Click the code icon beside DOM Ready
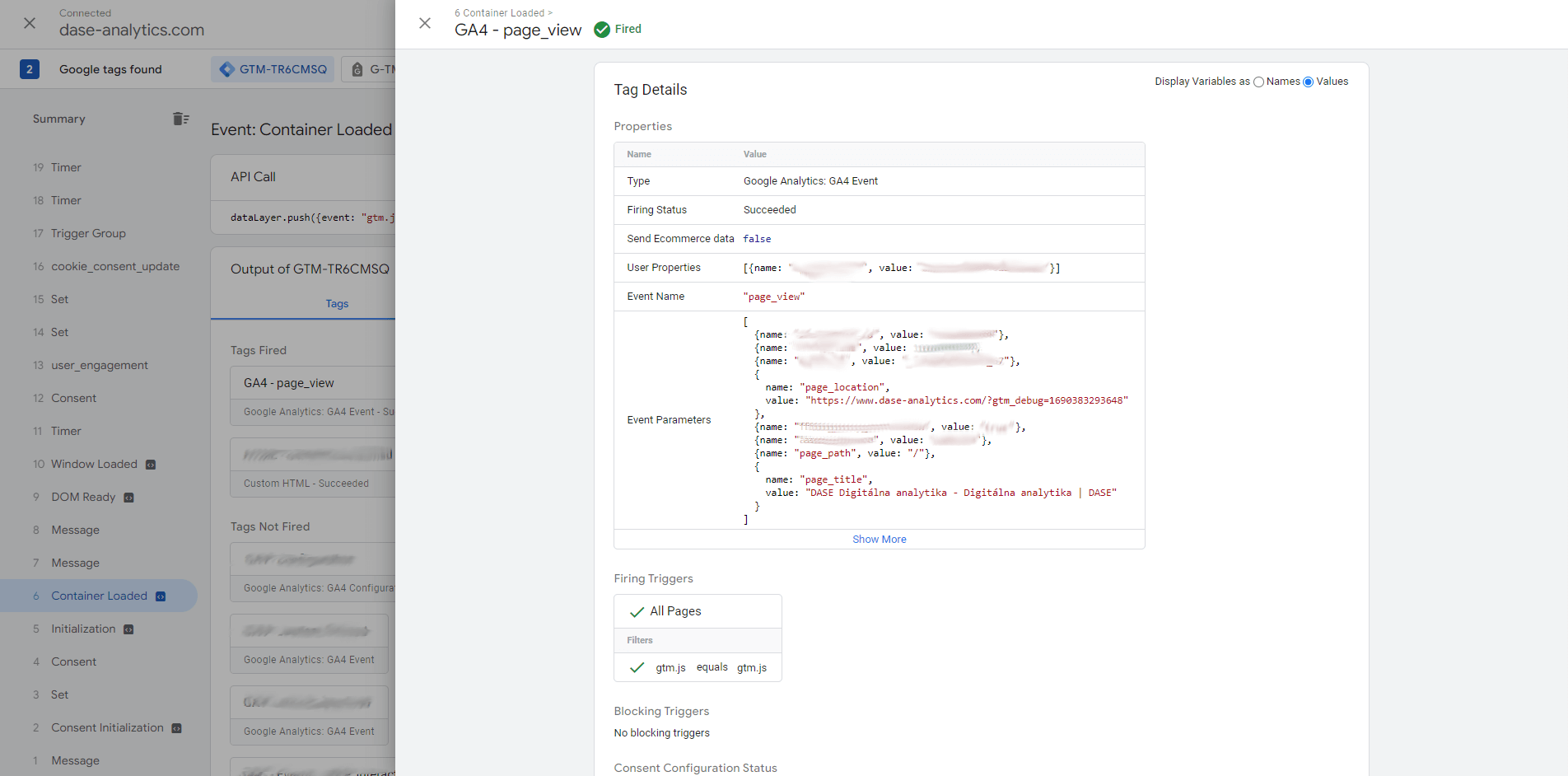Screen dimensions: 1568x776 128,498
